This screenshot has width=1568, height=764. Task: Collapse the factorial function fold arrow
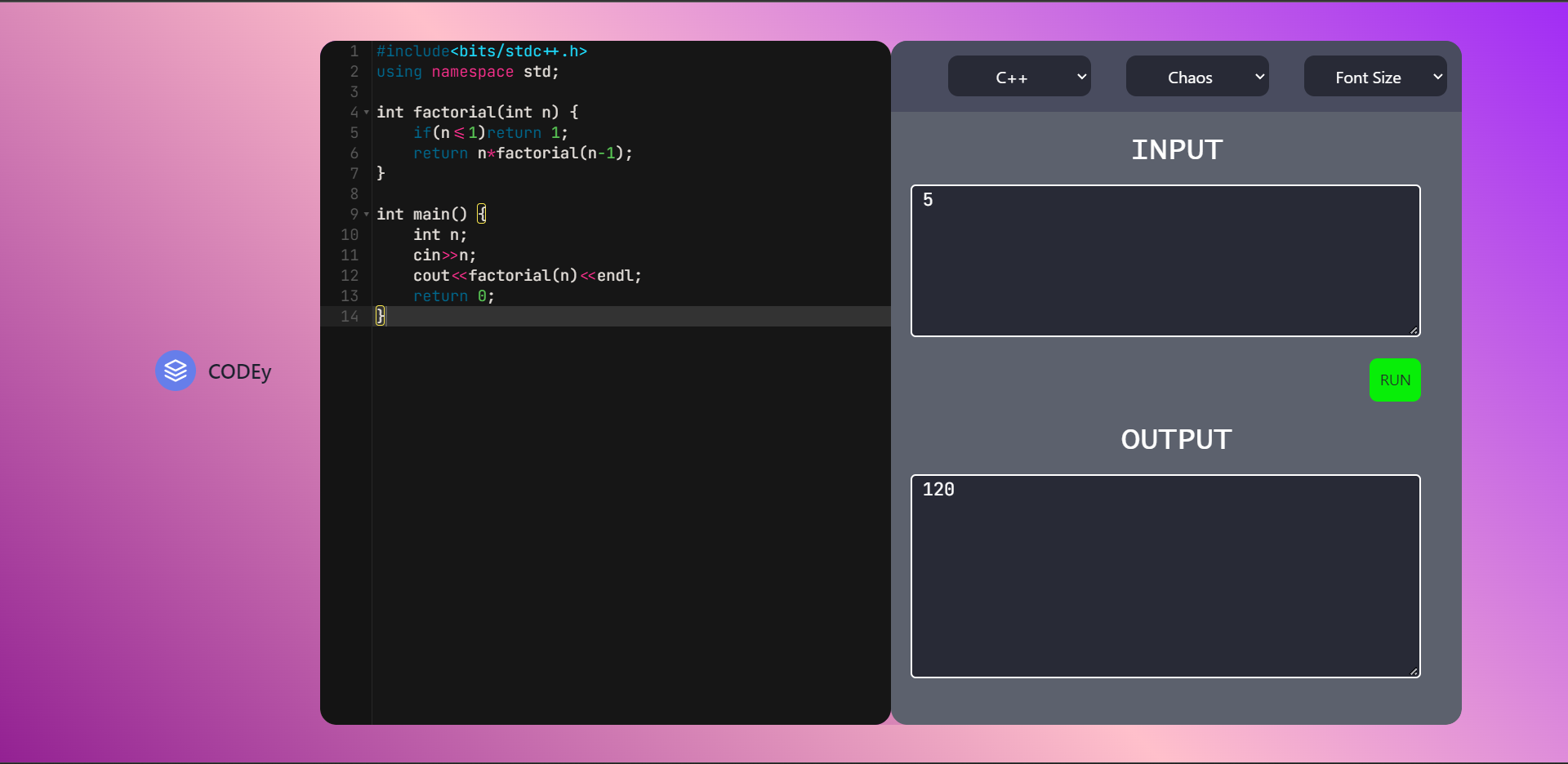(x=367, y=113)
